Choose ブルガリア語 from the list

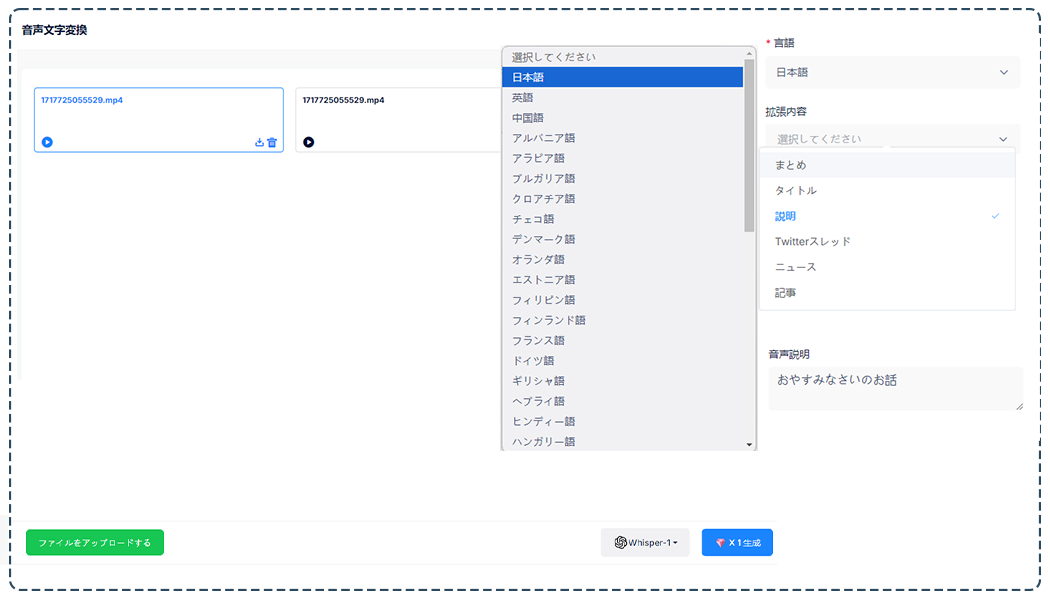coord(622,178)
